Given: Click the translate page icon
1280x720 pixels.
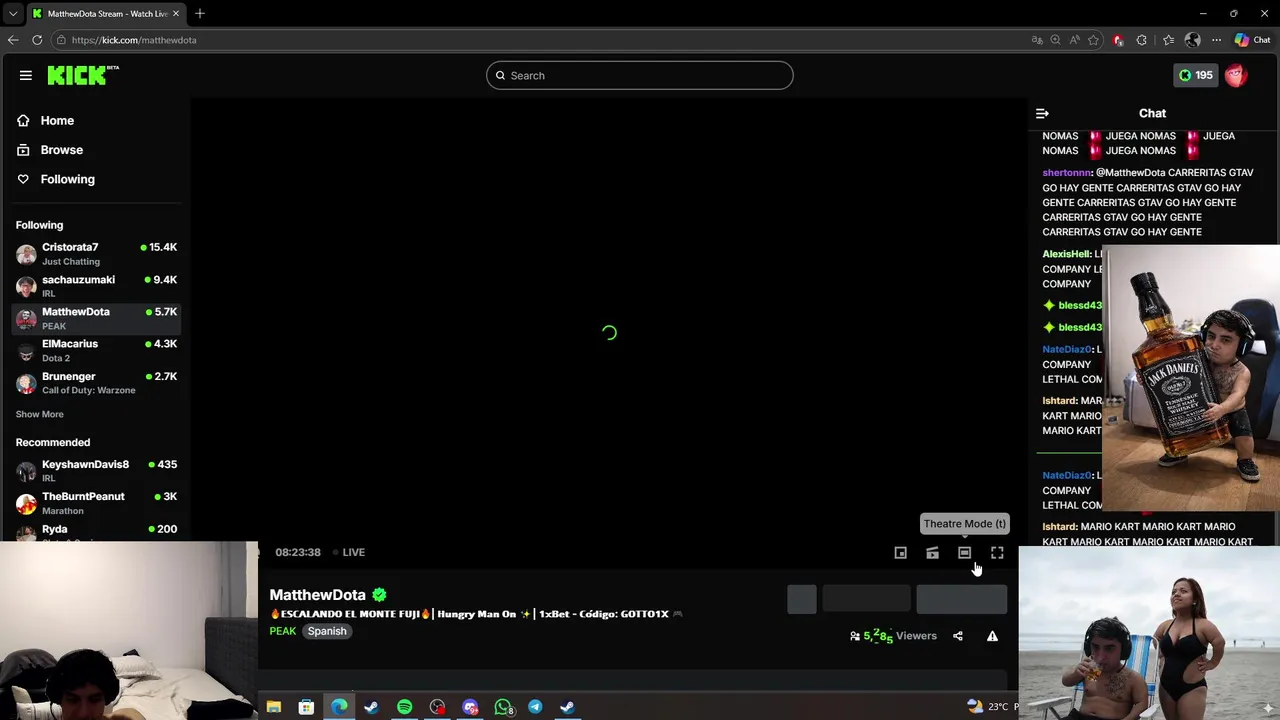Looking at the screenshot, I should [x=1037, y=40].
